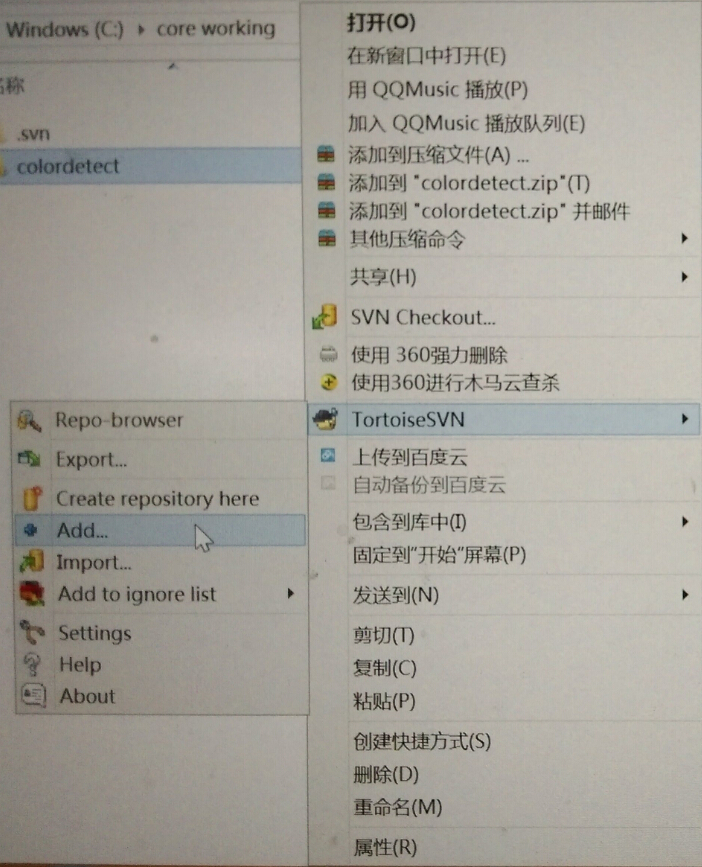The height and width of the screenshot is (867, 702).
Task: Click the Settings wrench icon
Action: (32, 631)
